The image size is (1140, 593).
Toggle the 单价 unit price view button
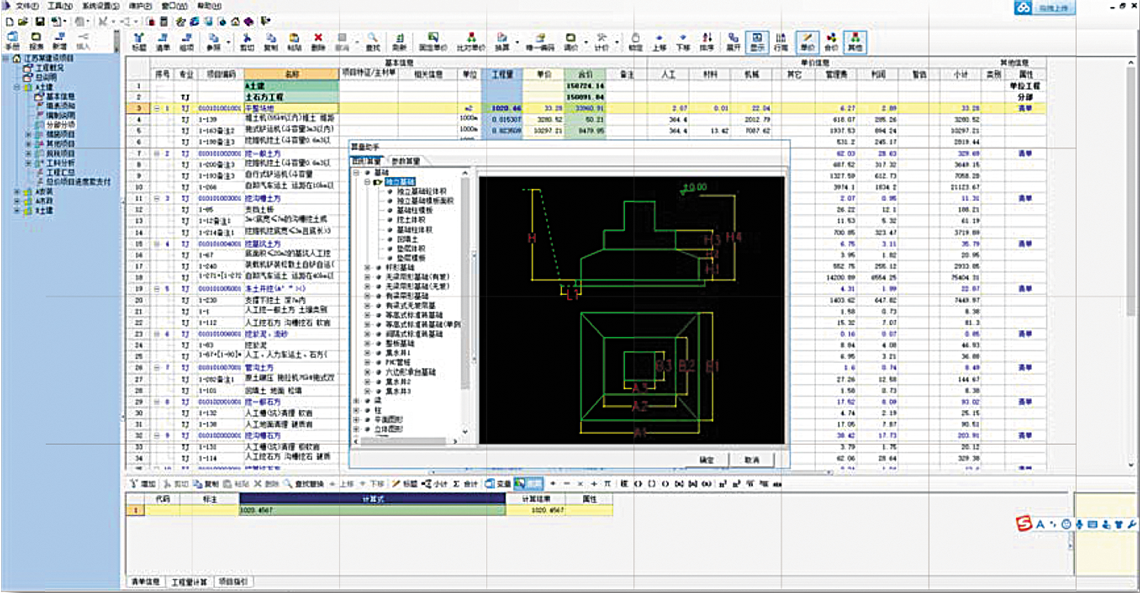[x=807, y=41]
